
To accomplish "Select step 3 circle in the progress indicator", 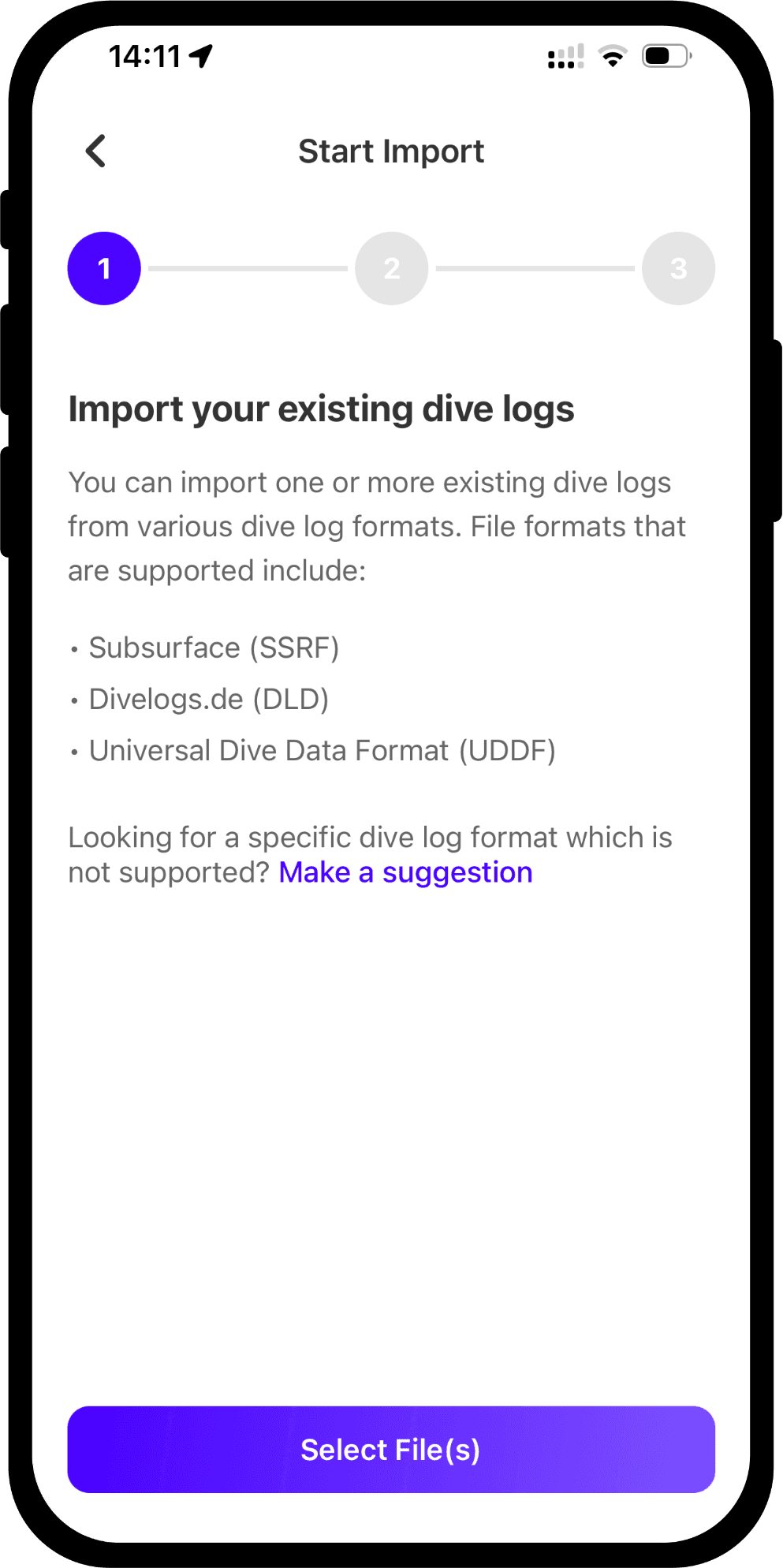I will click(x=678, y=267).
